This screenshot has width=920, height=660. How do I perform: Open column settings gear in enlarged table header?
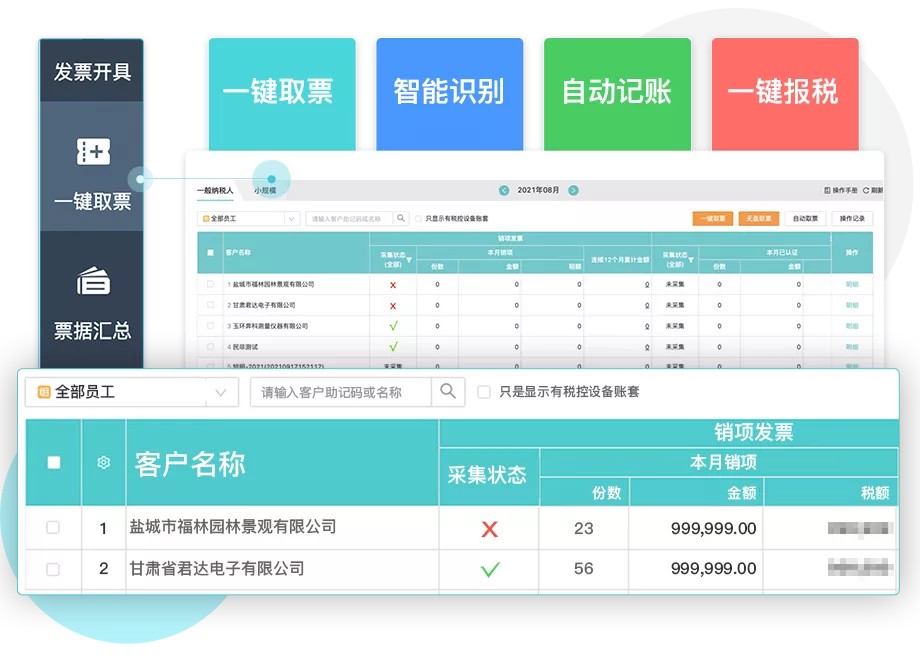tap(104, 462)
